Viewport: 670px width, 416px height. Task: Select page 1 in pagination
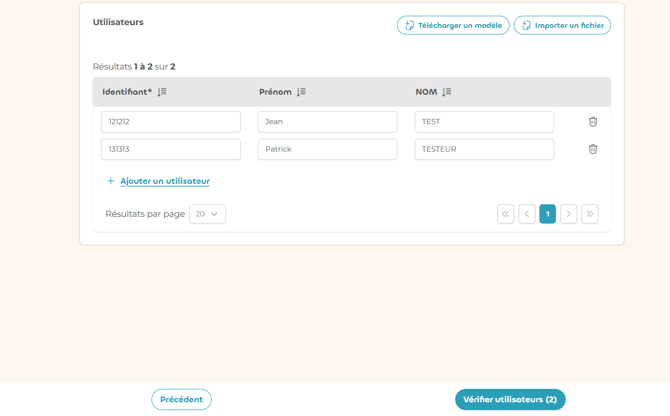[x=547, y=214]
